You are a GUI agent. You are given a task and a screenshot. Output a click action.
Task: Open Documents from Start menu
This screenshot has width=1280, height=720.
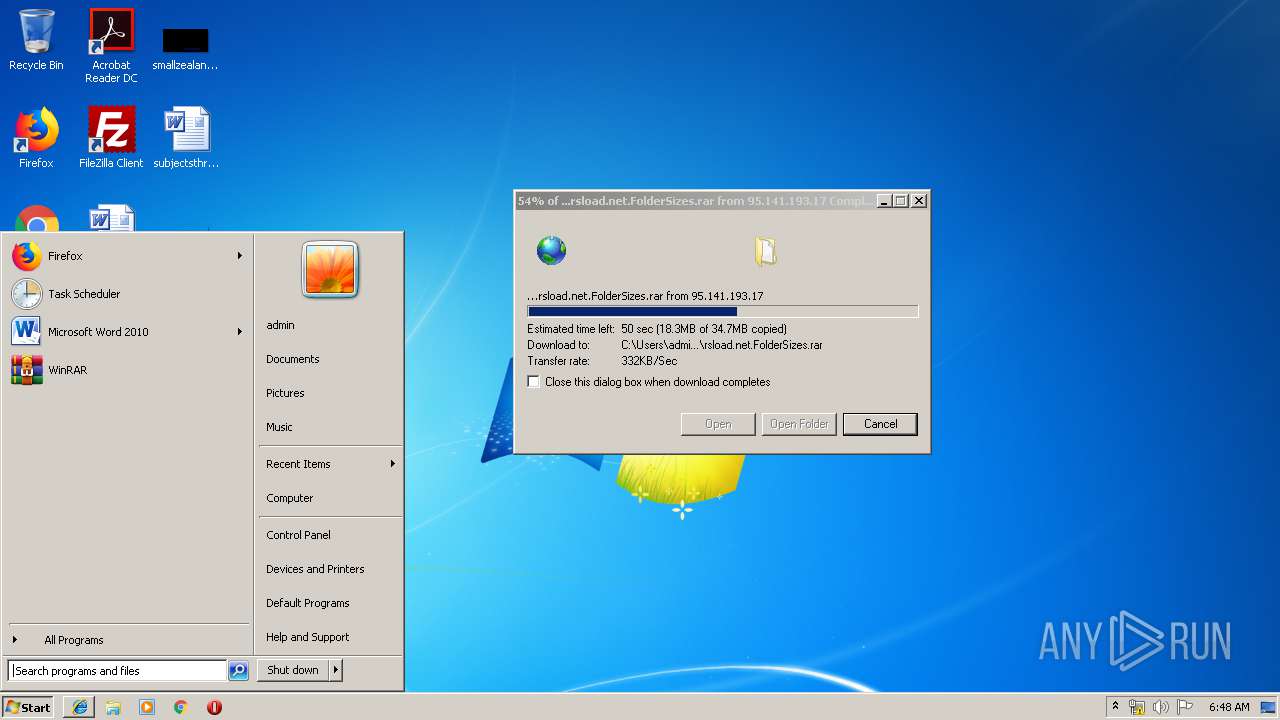coord(293,359)
